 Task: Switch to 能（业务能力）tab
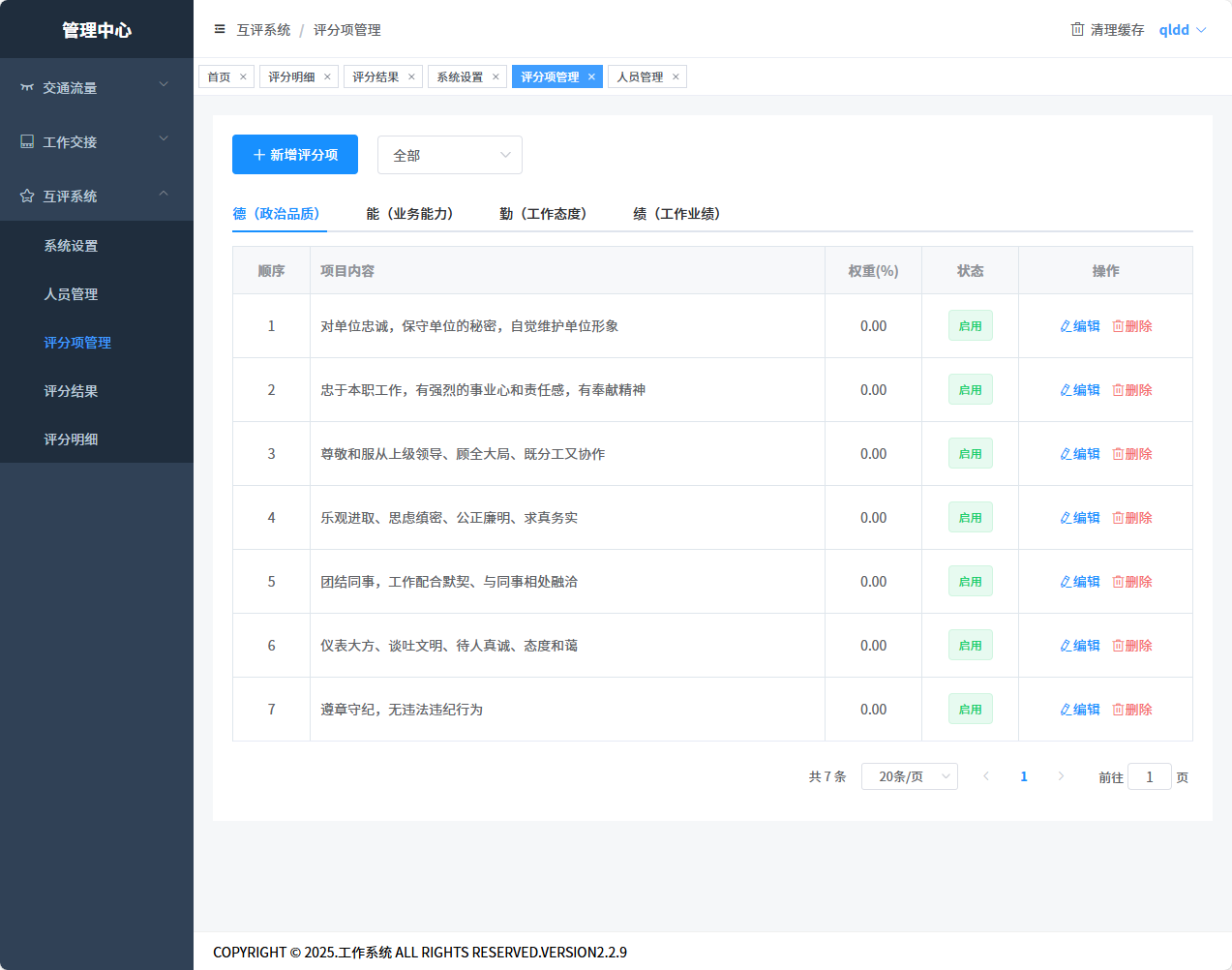tap(409, 214)
